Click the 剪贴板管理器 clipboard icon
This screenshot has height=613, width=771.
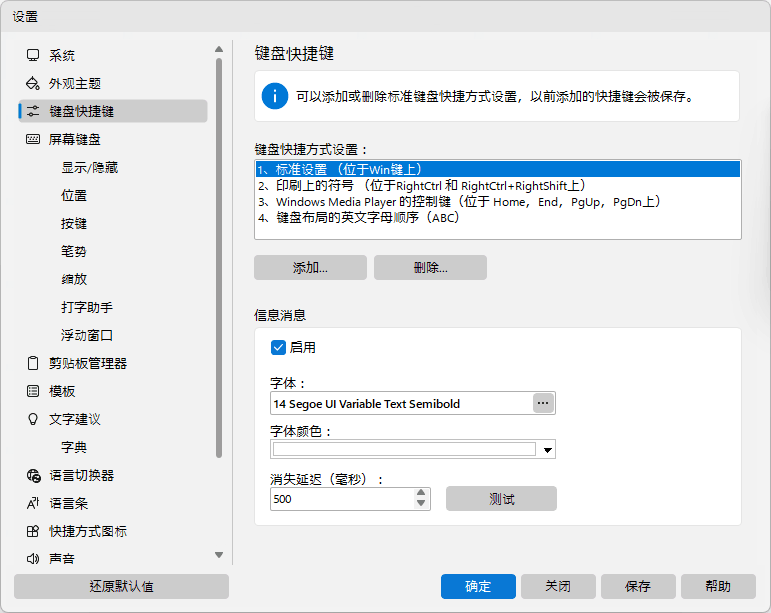click(33, 363)
